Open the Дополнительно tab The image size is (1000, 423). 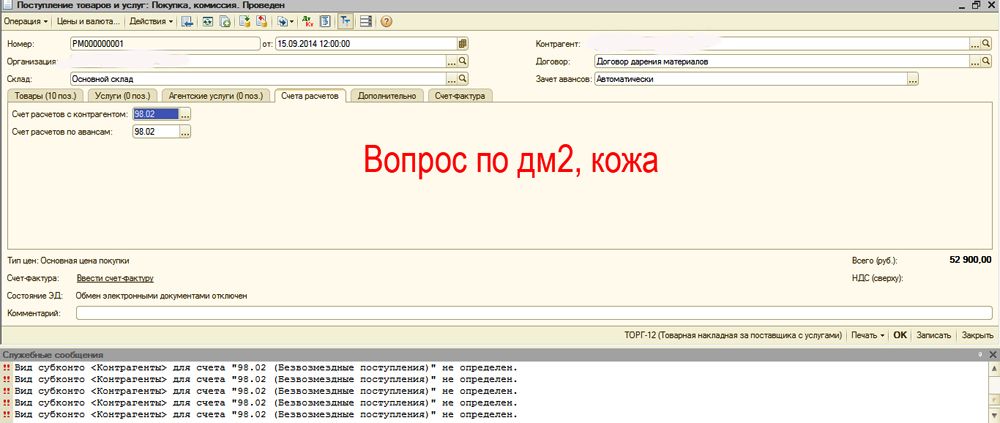(x=386, y=96)
